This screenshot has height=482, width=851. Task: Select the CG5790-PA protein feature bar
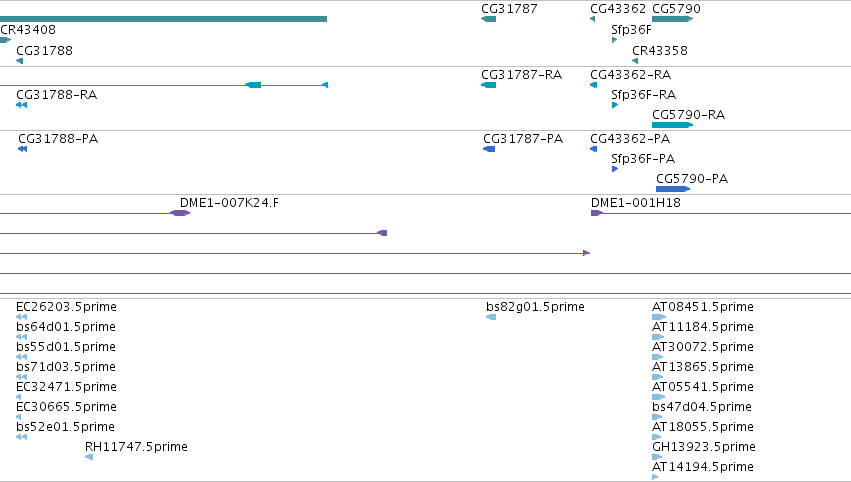tap(673, 189)
